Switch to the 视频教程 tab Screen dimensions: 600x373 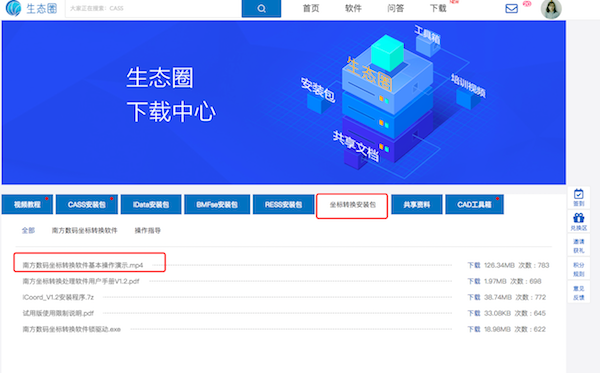click(x=27, y=205)
